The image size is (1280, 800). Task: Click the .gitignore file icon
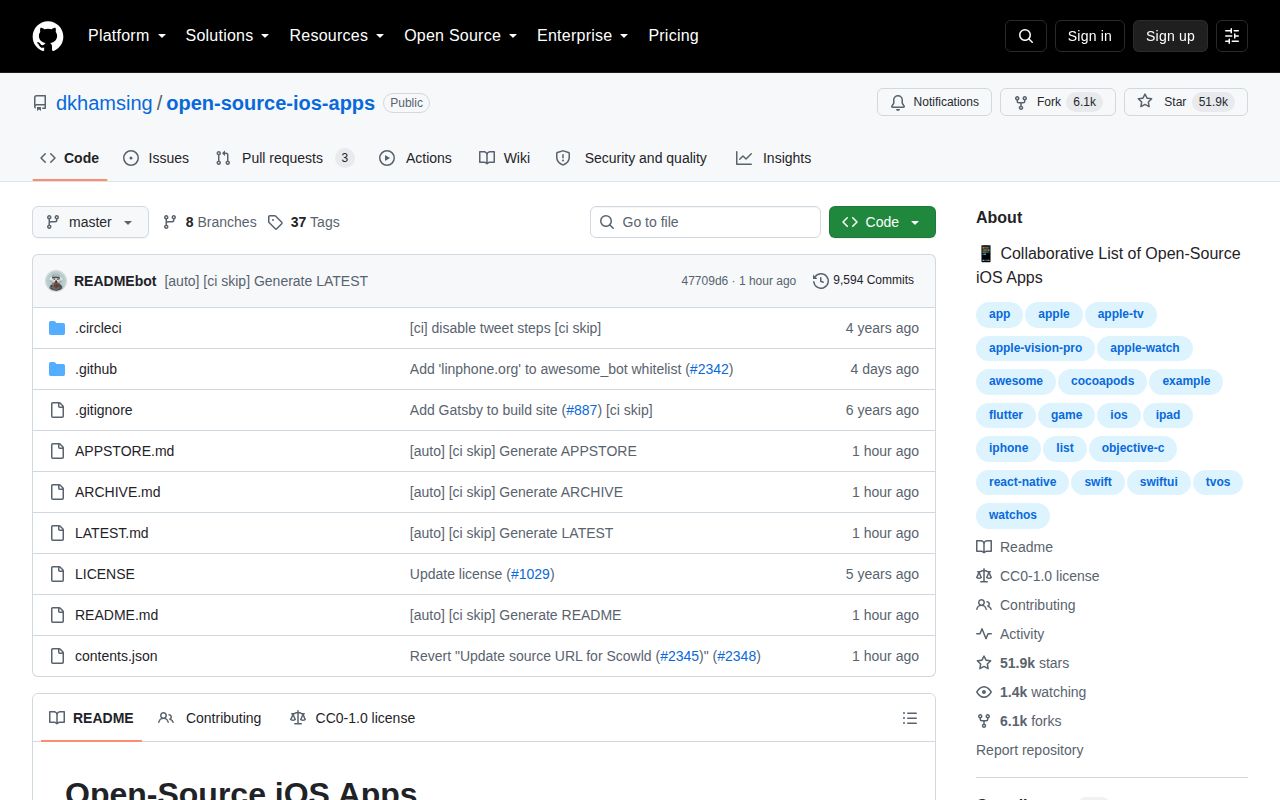57,410
